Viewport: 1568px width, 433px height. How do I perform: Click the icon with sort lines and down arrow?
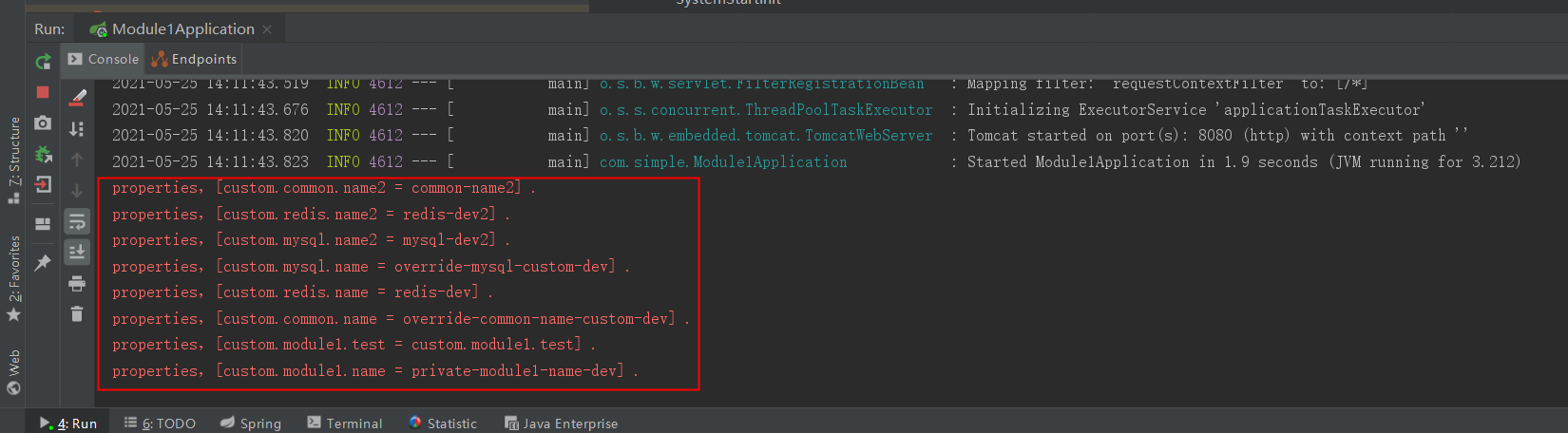77,128
